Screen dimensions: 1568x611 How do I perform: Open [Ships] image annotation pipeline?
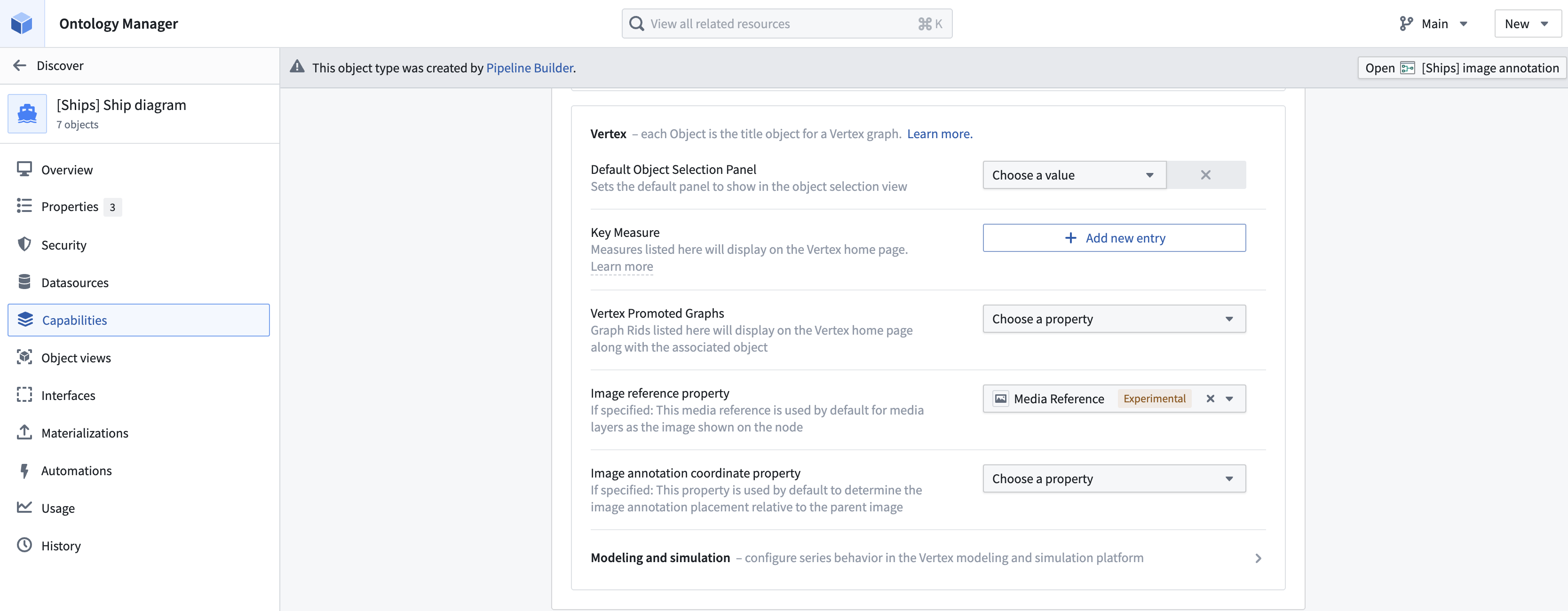(1462, 68)
